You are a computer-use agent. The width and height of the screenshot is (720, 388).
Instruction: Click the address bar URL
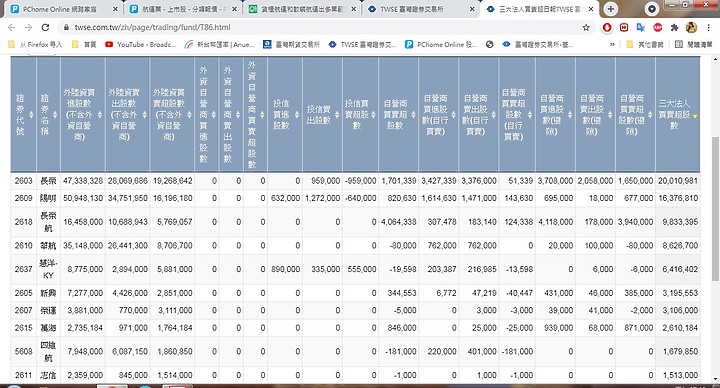pyautogui.click(x=152, y=28)
